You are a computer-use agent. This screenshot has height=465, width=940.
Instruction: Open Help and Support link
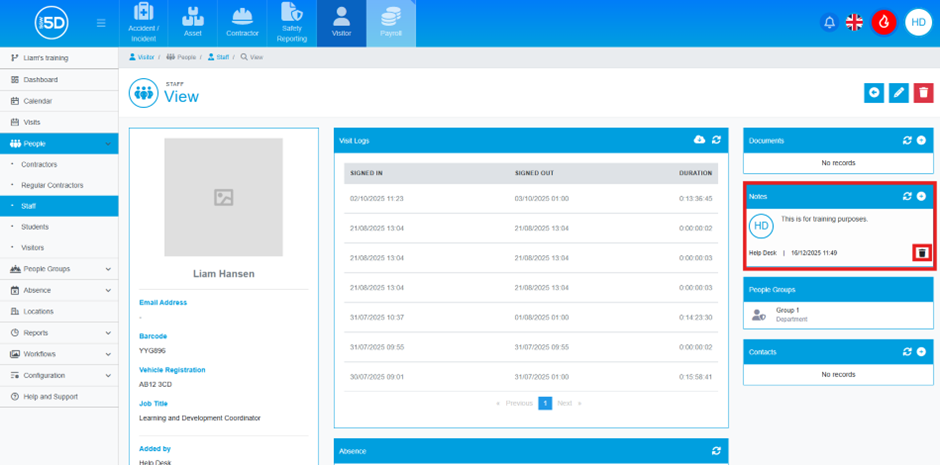tap(50, 397)
